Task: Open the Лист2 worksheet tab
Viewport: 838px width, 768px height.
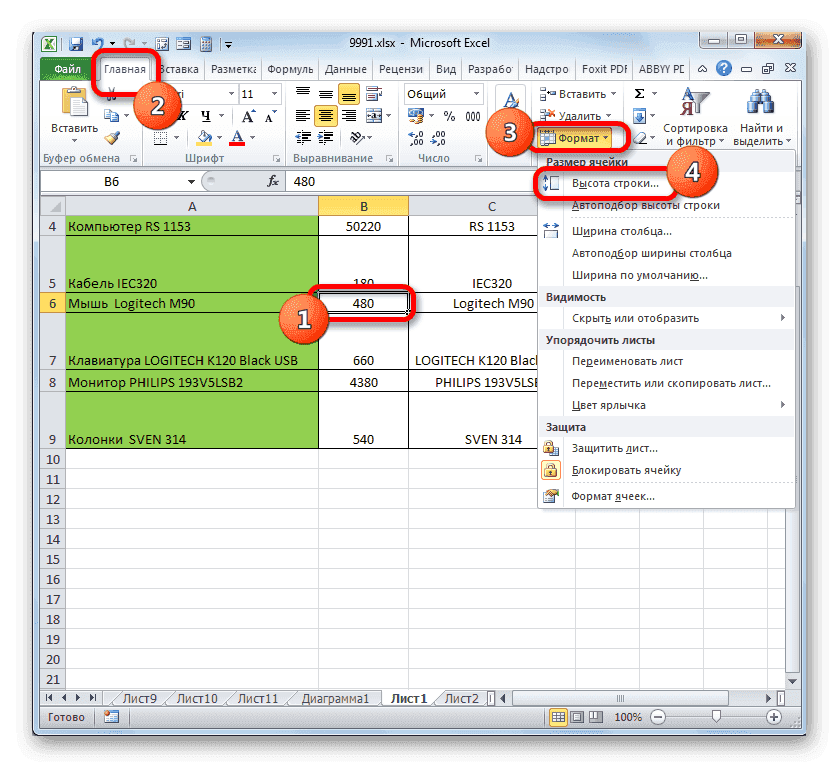Action: [461, 698]
